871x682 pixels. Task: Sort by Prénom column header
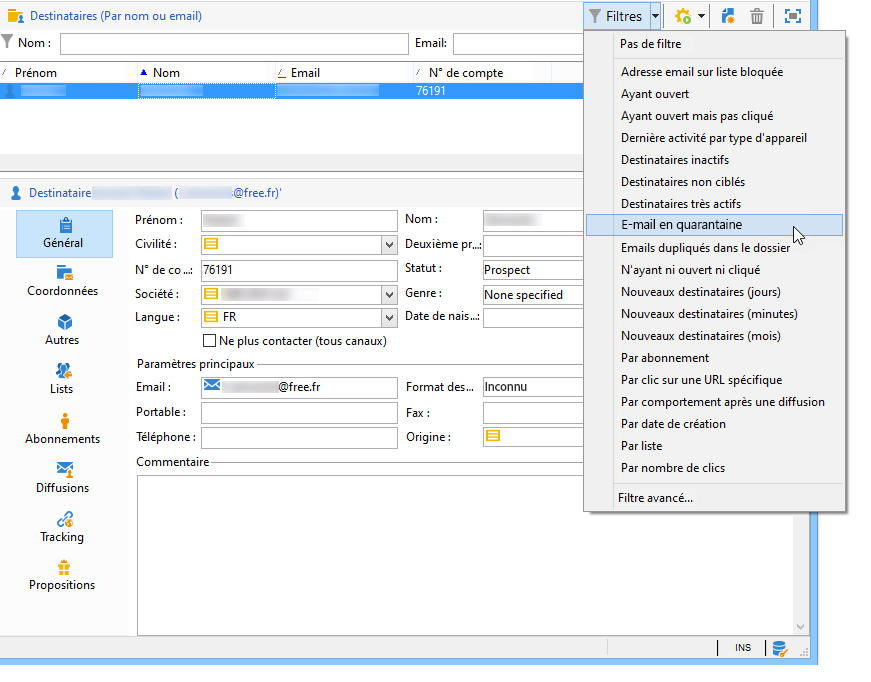(69, 73)
